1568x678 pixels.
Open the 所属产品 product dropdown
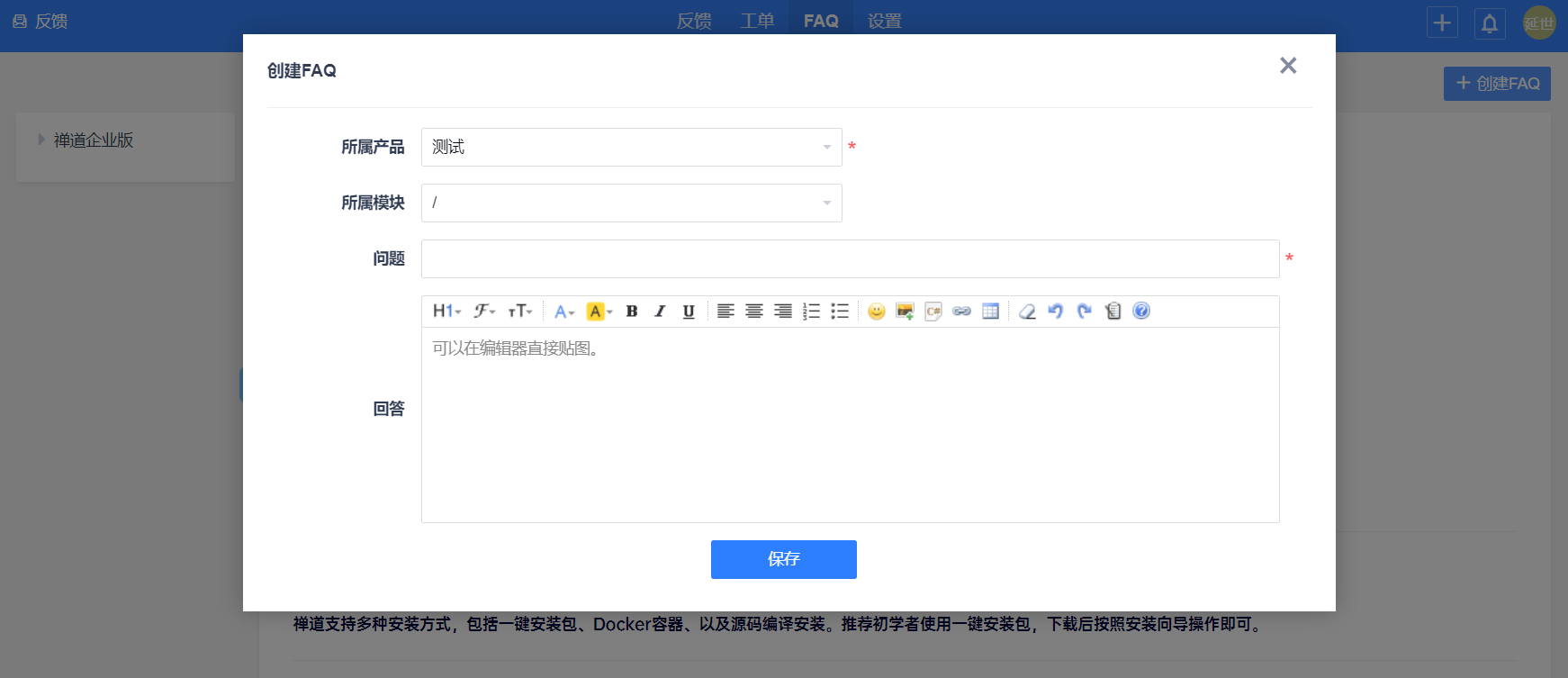click(632, 147)
